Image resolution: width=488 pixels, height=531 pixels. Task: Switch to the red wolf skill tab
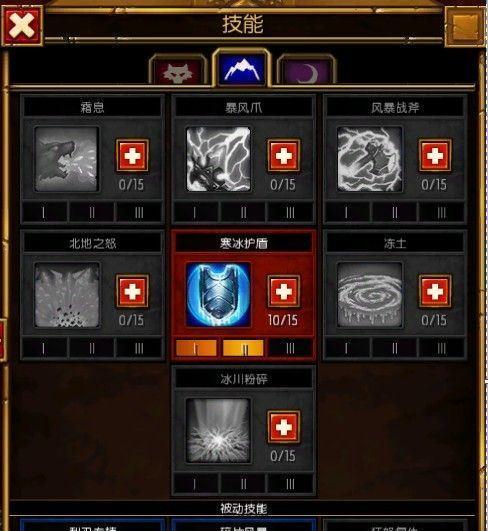coord(177,72)
